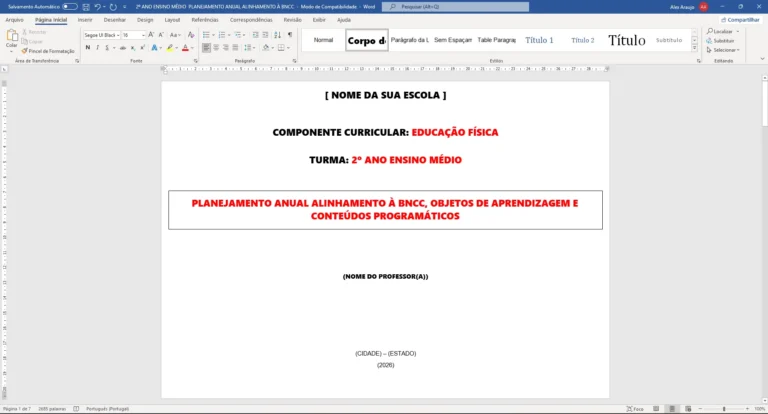Click the Português (Portugal) language status
768x414 pixels.
click(107, 409)
